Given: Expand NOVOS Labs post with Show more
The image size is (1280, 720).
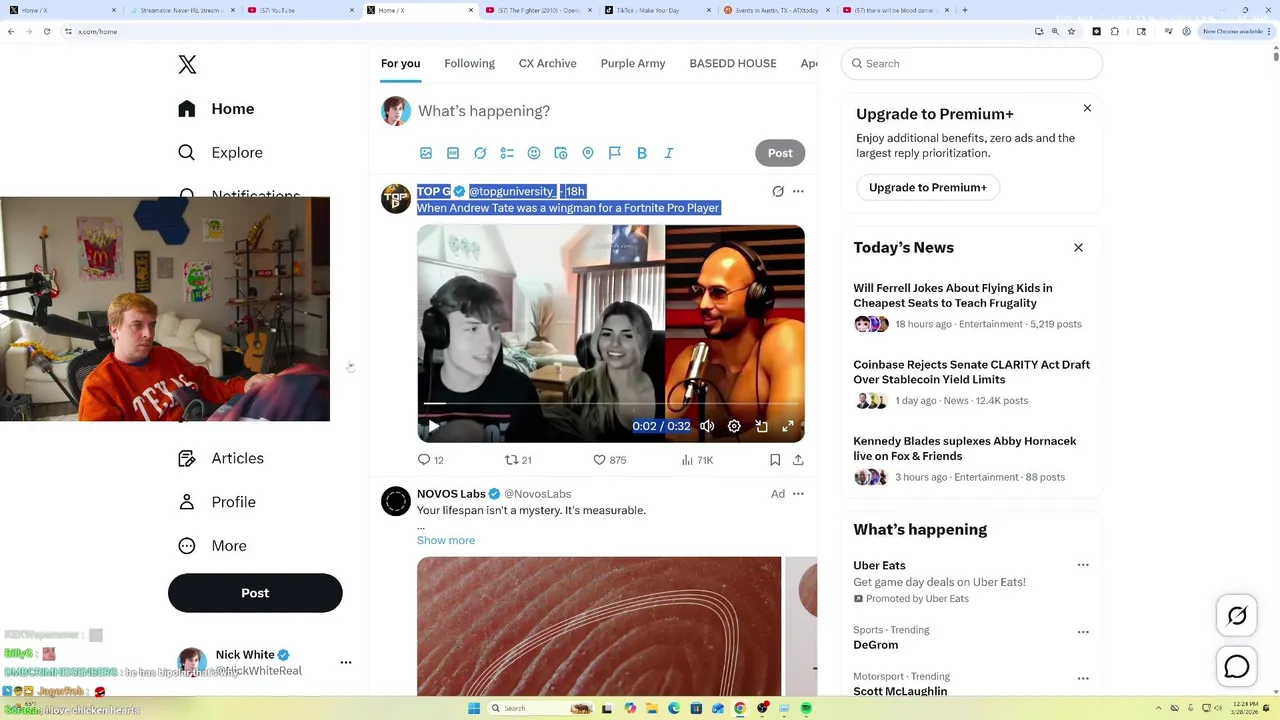Looking at the screenshot, I should coord(446,540).
